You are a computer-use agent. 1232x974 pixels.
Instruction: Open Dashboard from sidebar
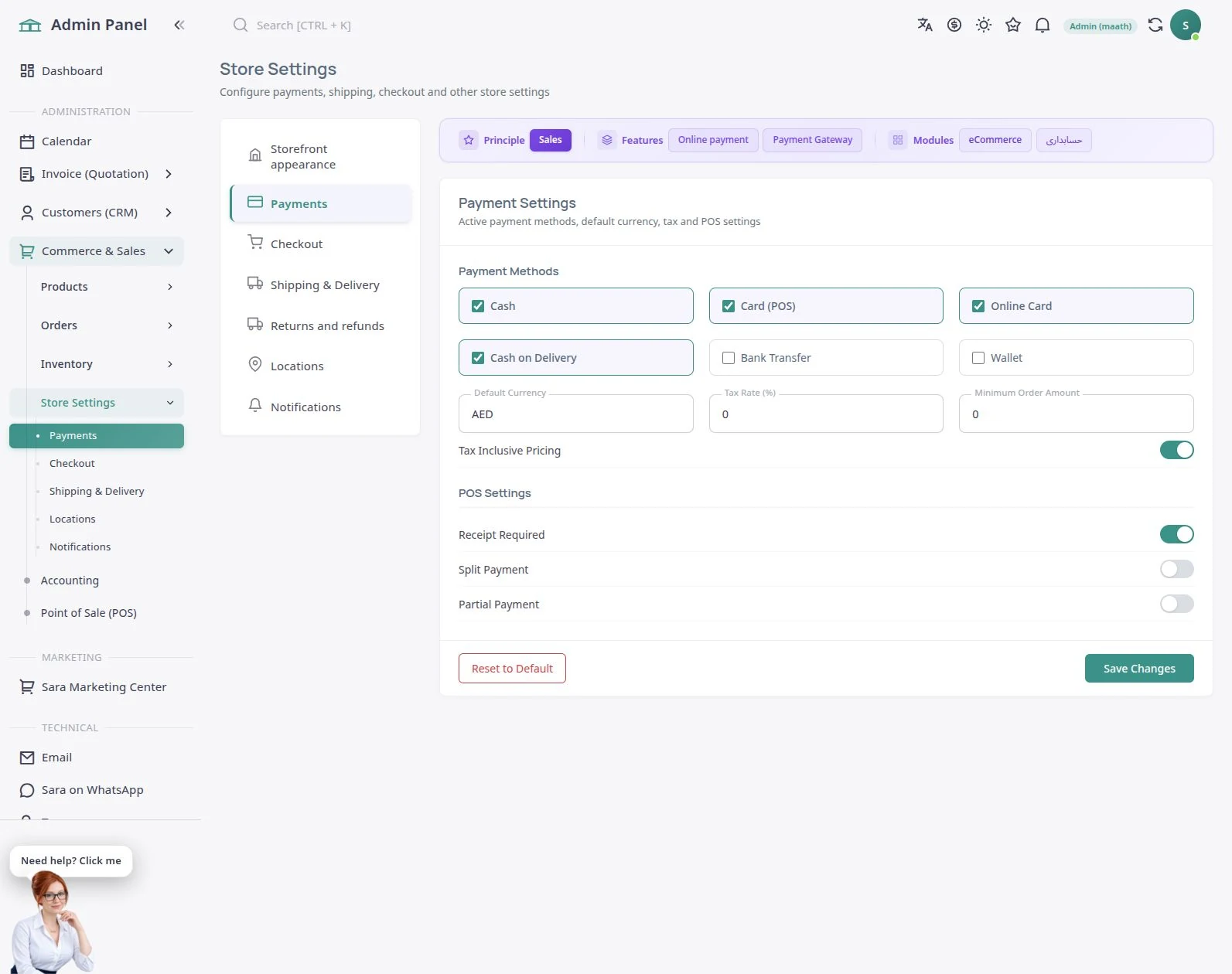point(97,71)
